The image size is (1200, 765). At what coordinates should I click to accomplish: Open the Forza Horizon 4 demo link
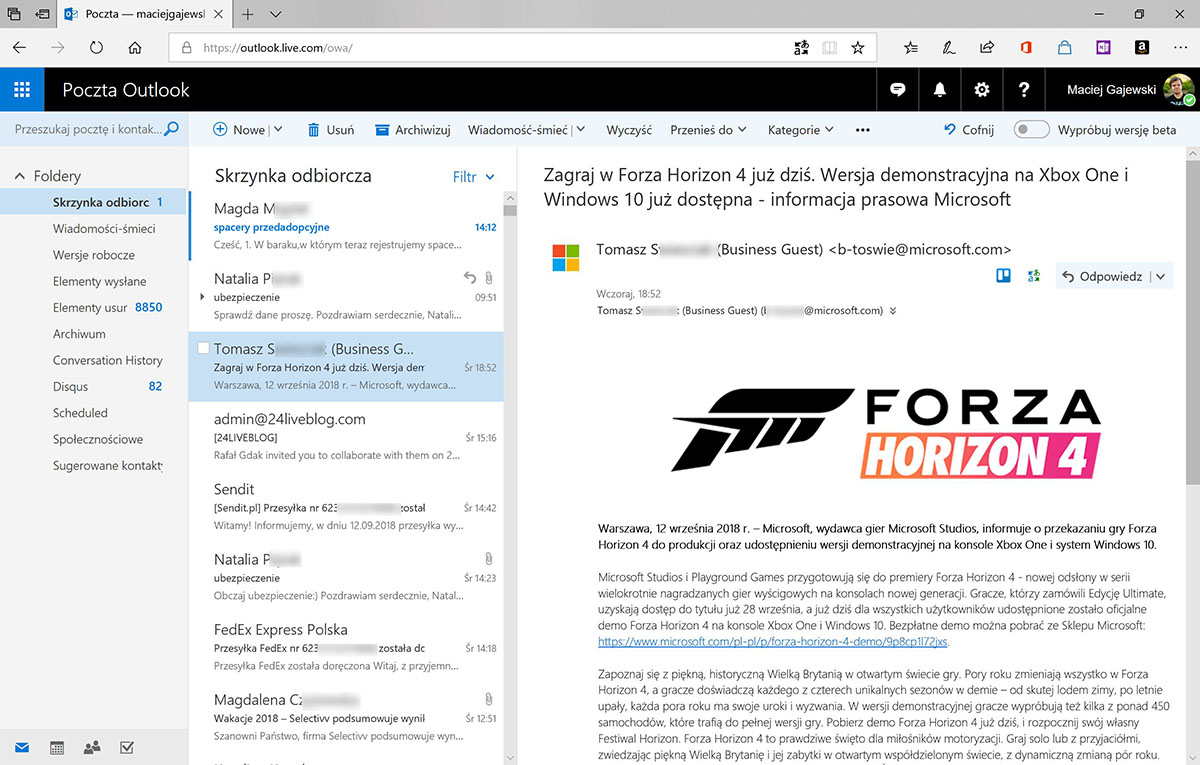click(772, 641)
